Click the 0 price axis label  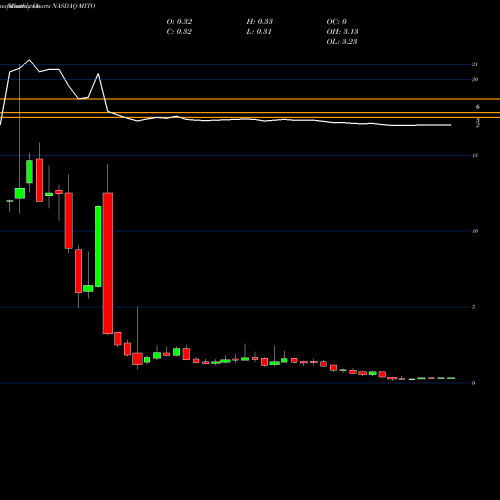click(473, 383)
